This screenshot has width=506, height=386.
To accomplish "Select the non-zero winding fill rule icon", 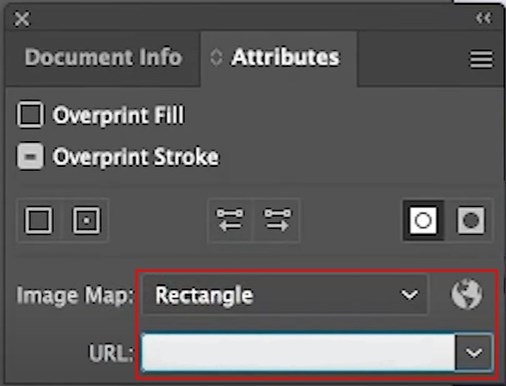I will click(x=423, y=220).
